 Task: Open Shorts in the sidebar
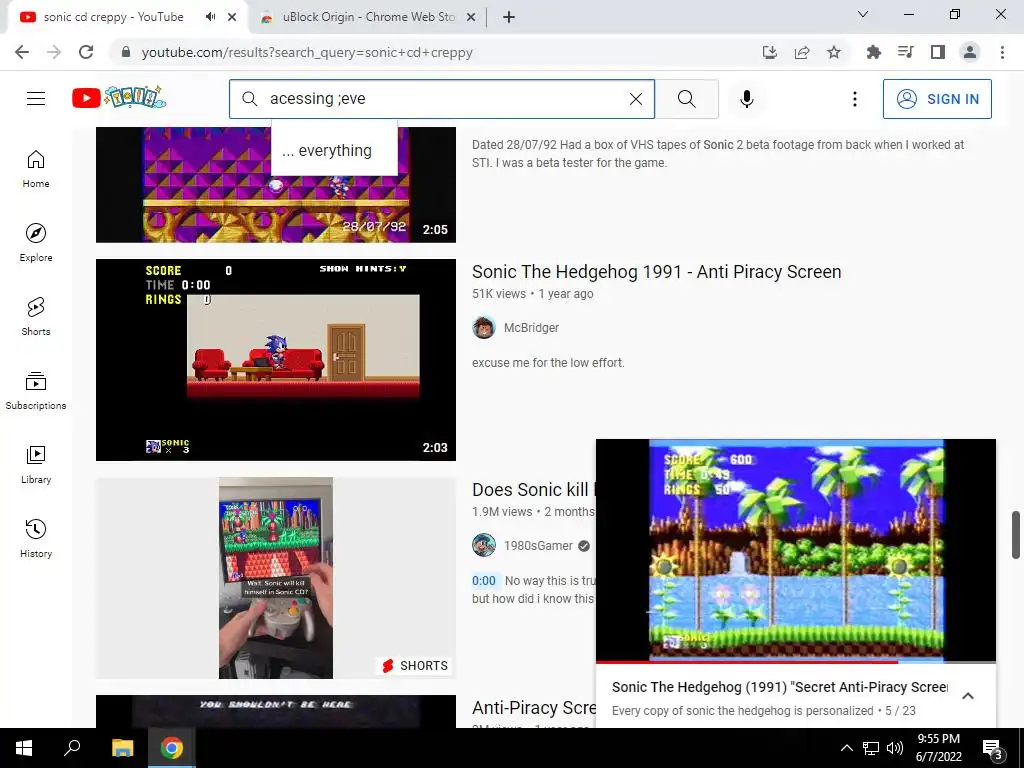click(x=36, y=317)
